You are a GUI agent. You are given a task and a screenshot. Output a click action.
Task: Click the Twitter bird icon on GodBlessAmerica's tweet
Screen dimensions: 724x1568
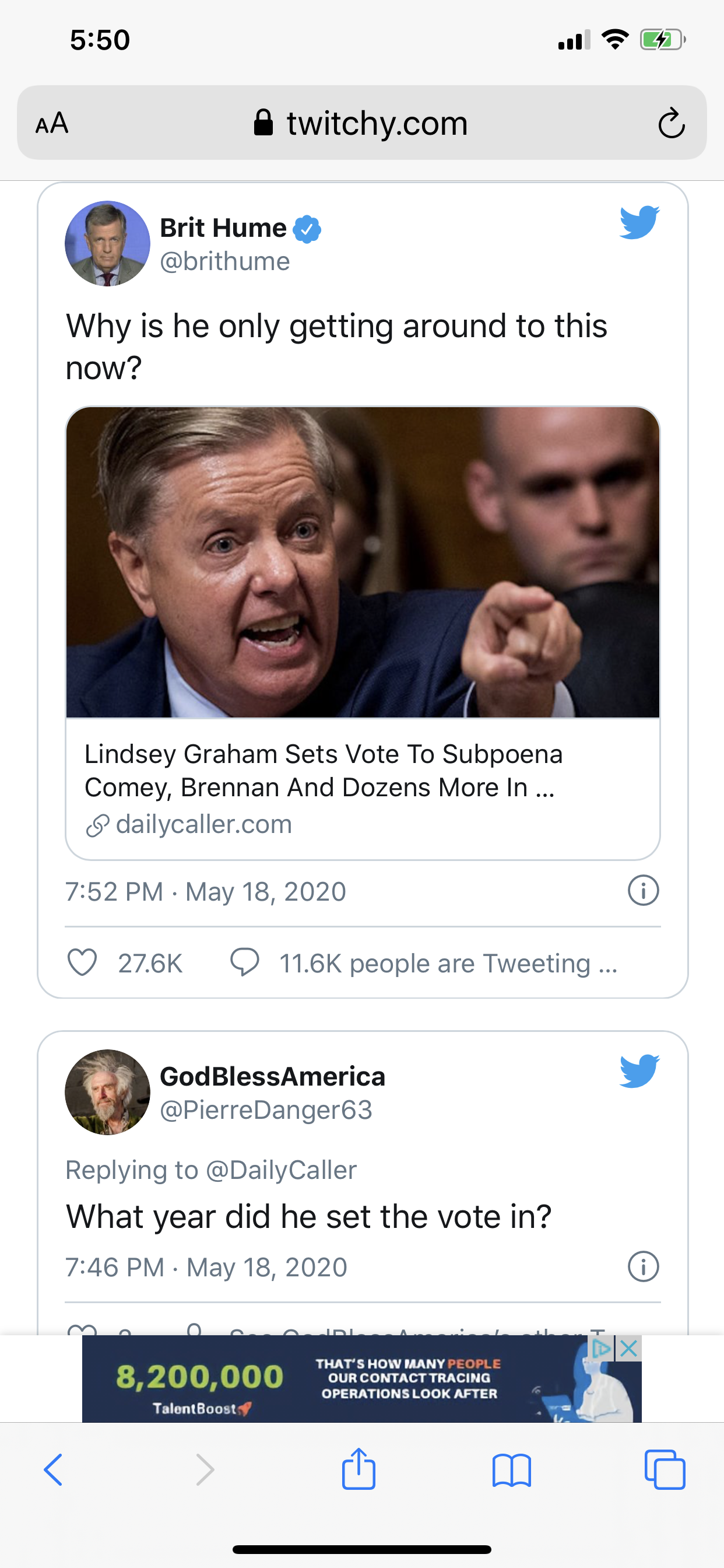click(639, 1070)
